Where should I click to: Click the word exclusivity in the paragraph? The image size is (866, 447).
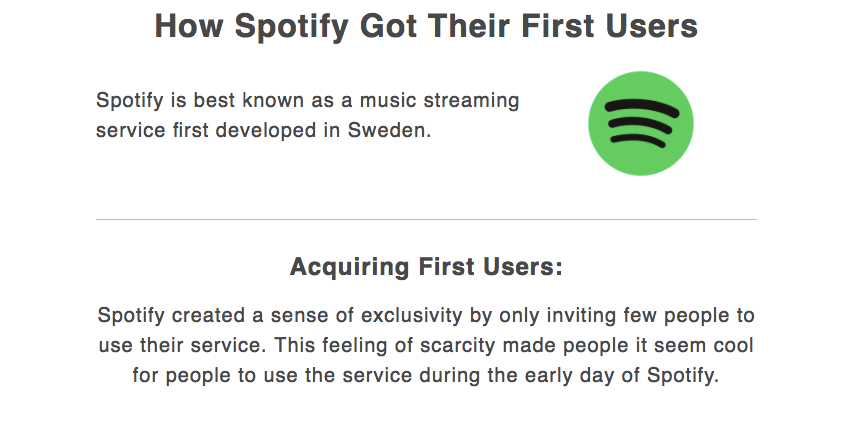tap(411, 315)
